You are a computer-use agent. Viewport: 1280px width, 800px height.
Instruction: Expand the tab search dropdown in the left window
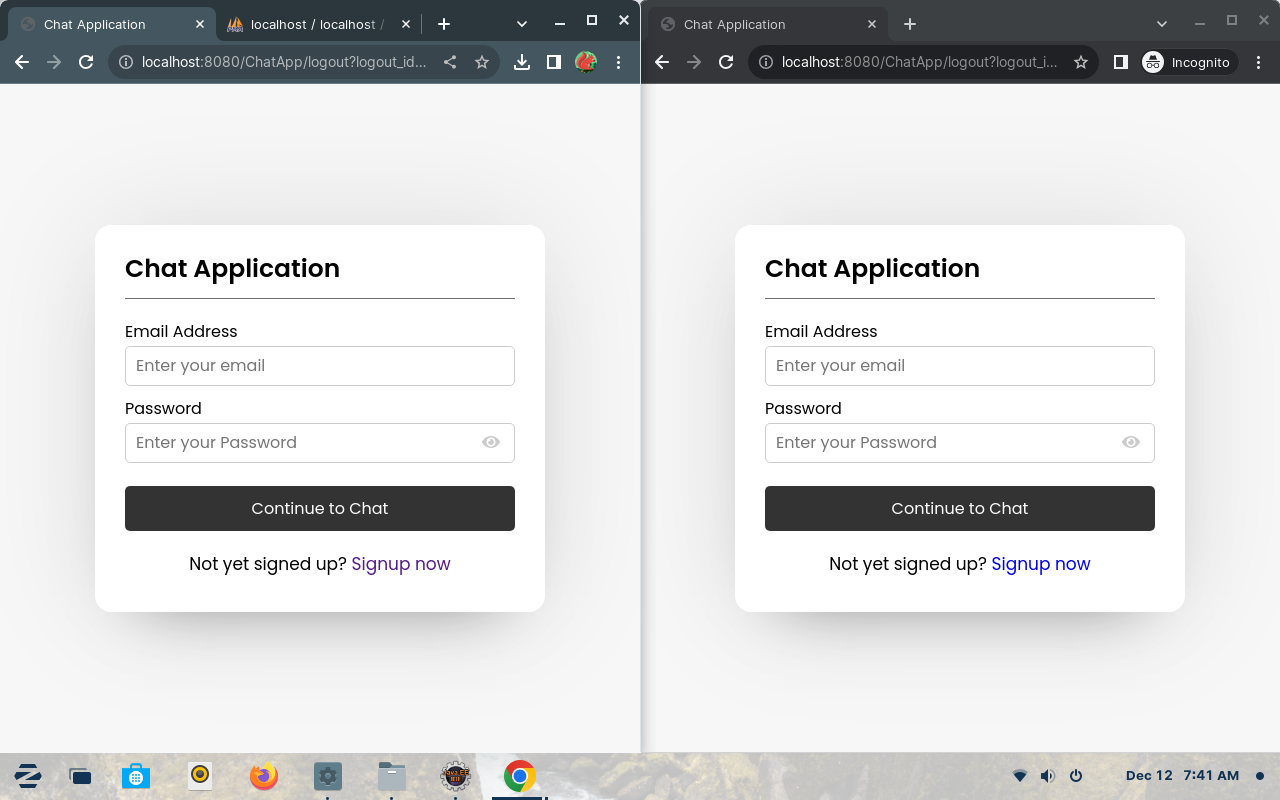[x=522, y=23]
